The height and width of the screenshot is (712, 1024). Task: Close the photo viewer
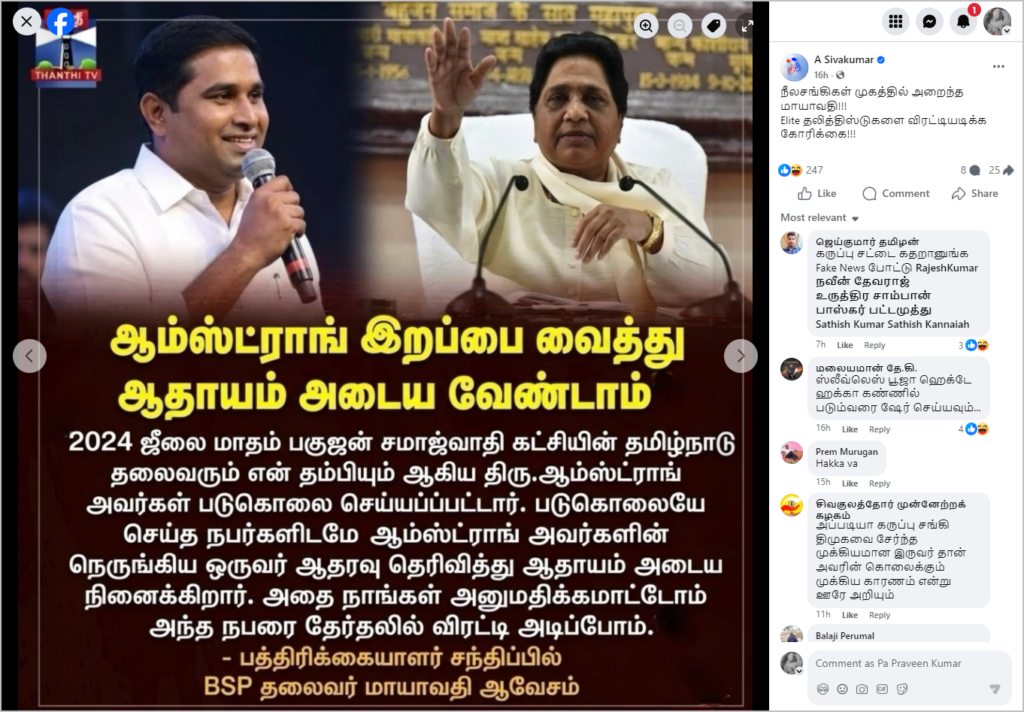tap(27, 22)
